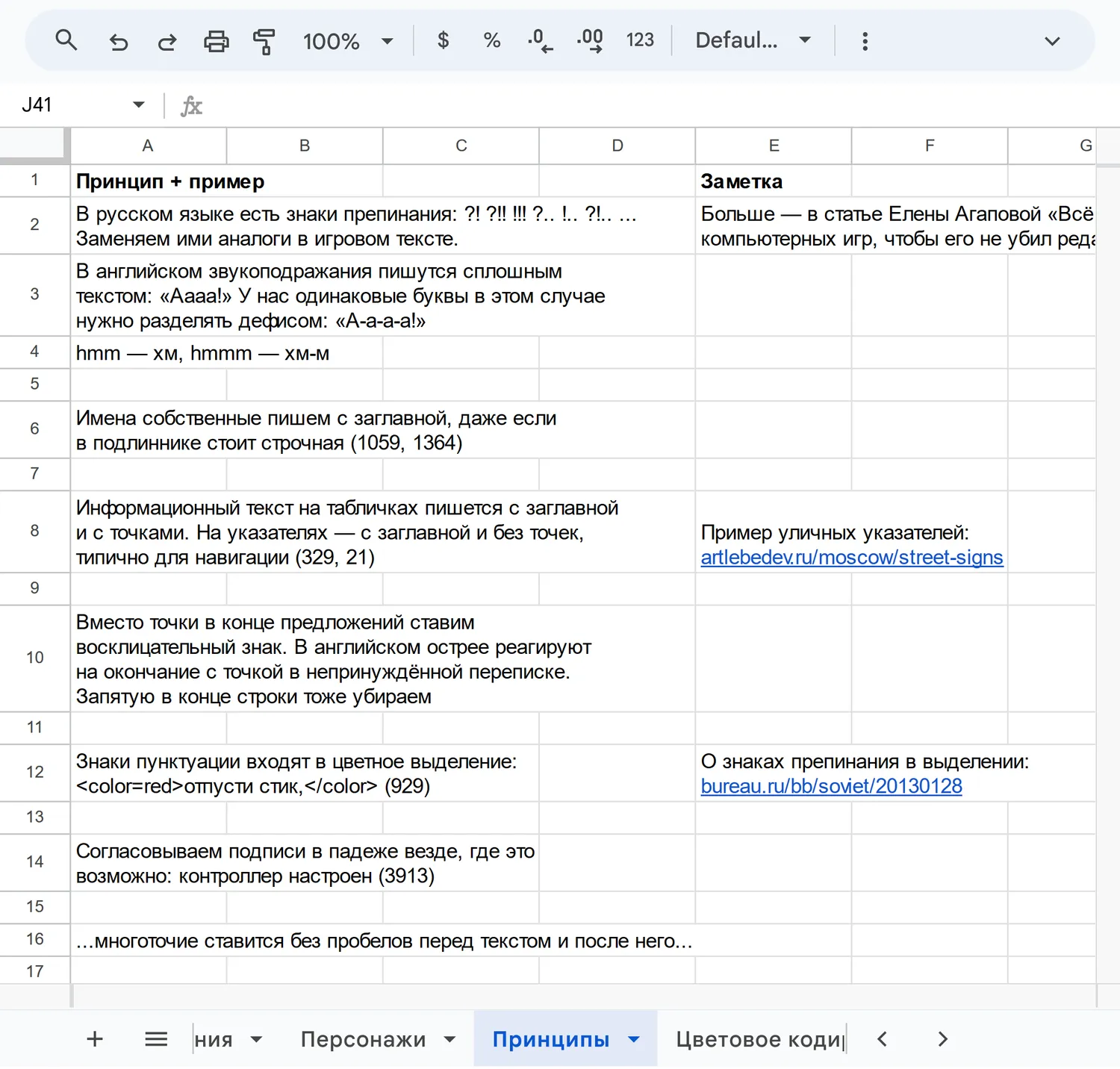1120x1069 pixels.
Task: Switch to the Цветовое коди sheet tab
Action: [760, 1039]
